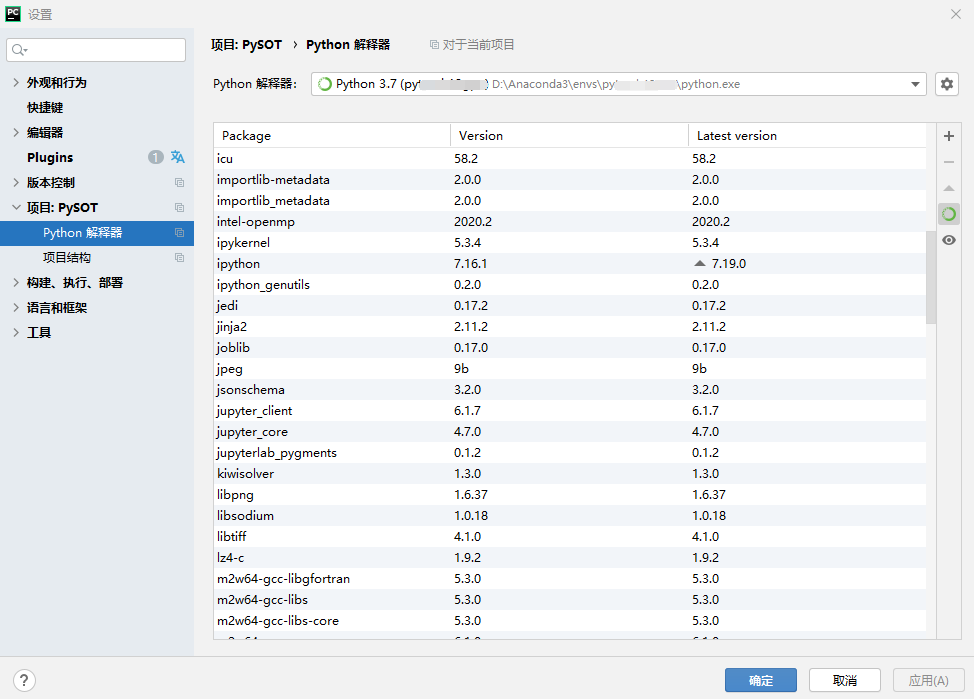Select the intel-openmp package row
The height and width of the screenshot is (699, 974).
[570, 222]
